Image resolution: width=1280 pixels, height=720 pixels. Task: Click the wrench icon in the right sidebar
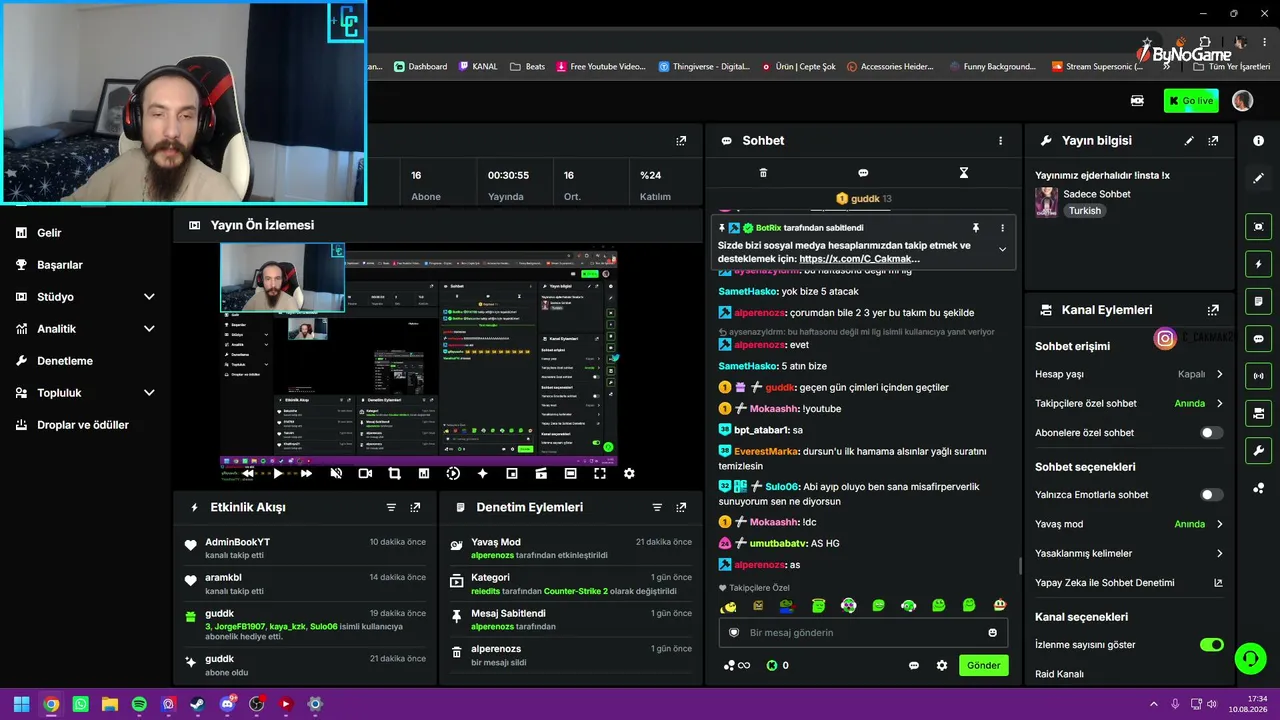pos(1258,451)
